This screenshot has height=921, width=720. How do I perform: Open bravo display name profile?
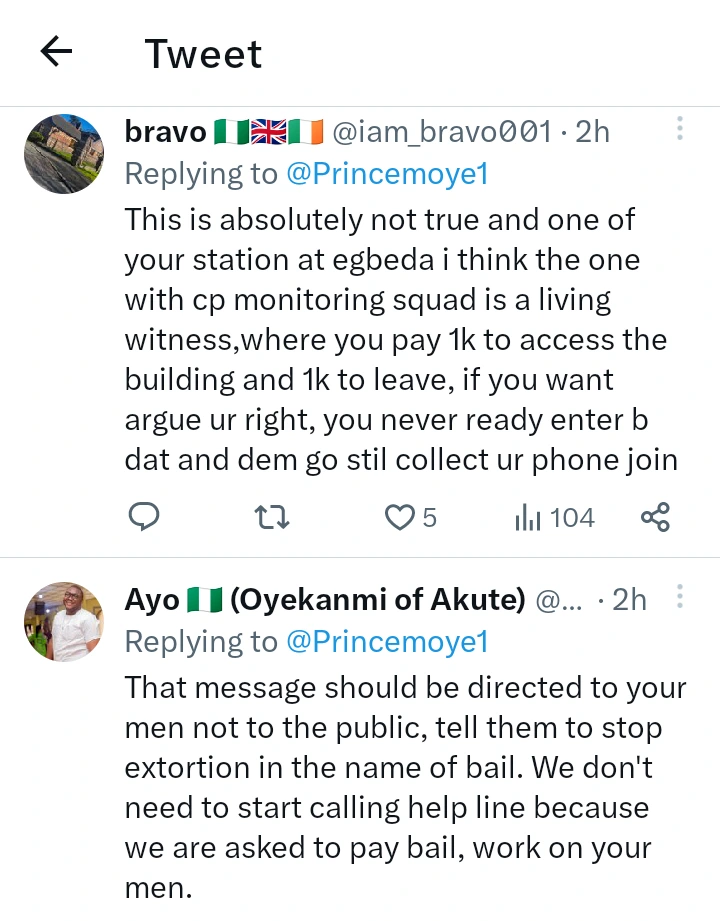click(x=166, y=132)
